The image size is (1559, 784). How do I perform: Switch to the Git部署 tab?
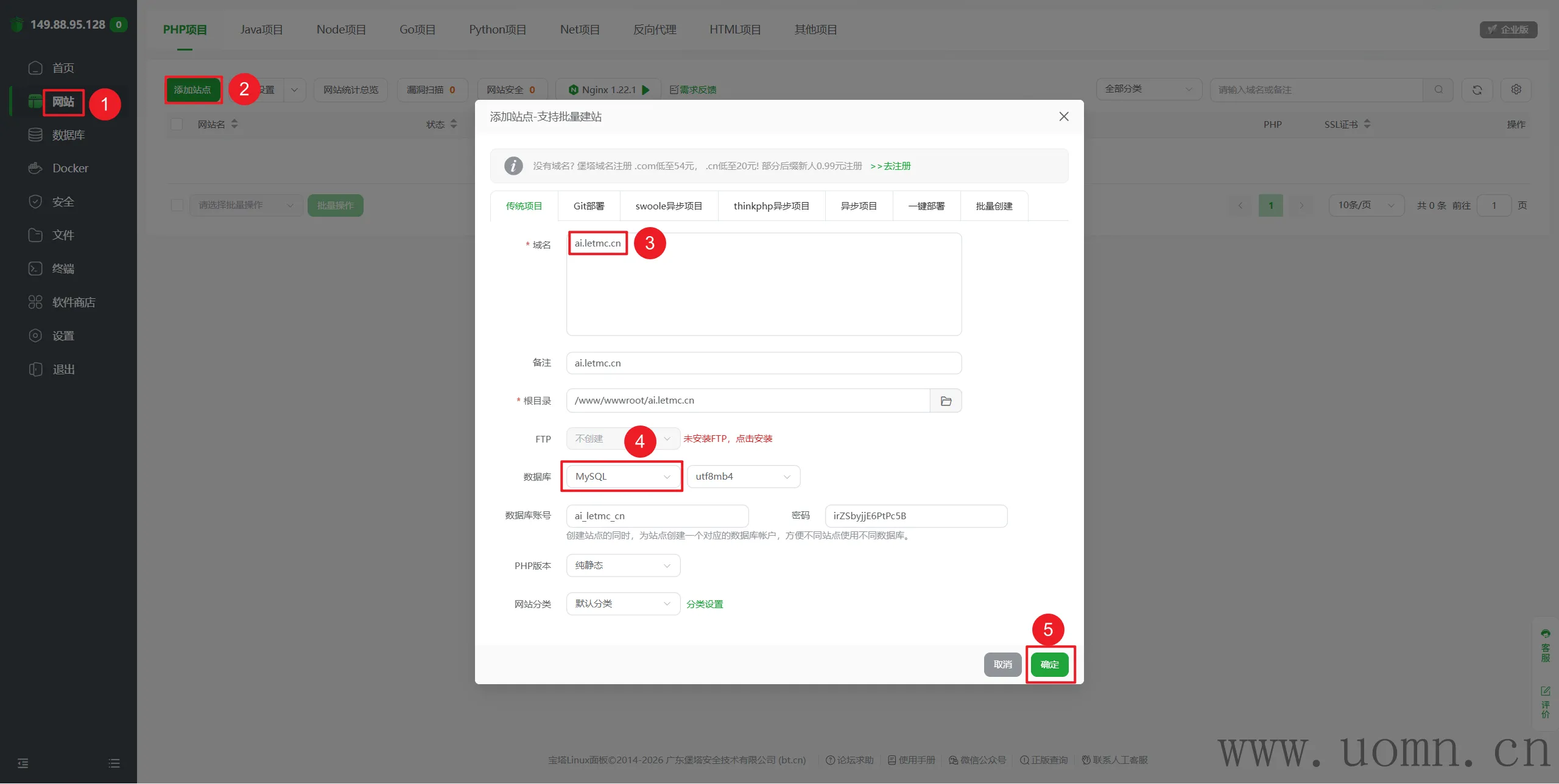point(588,206)
